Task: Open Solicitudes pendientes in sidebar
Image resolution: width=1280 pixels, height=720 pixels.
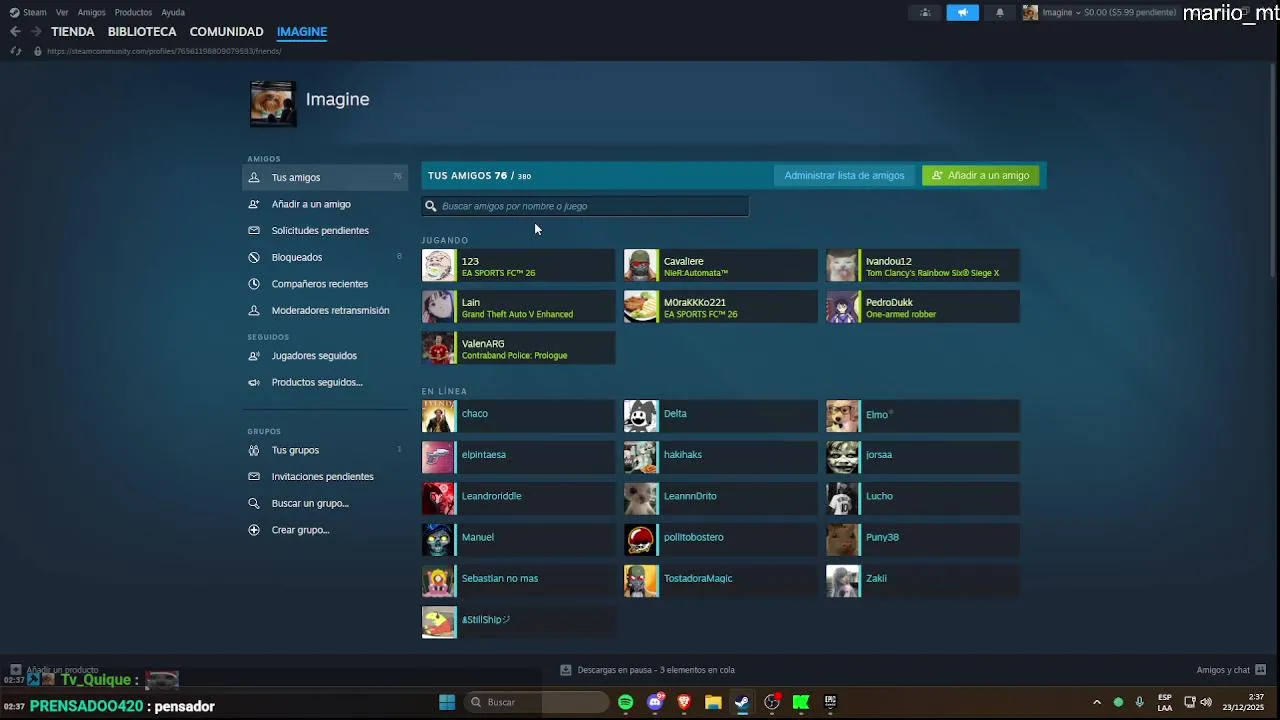Action: tap(325, 231)
